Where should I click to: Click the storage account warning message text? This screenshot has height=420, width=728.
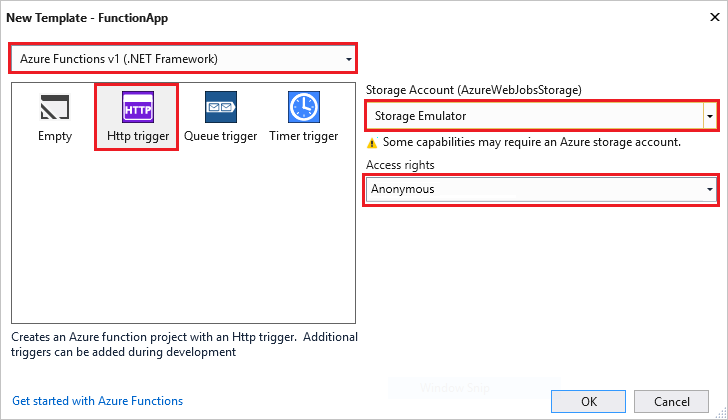[532, 142]
